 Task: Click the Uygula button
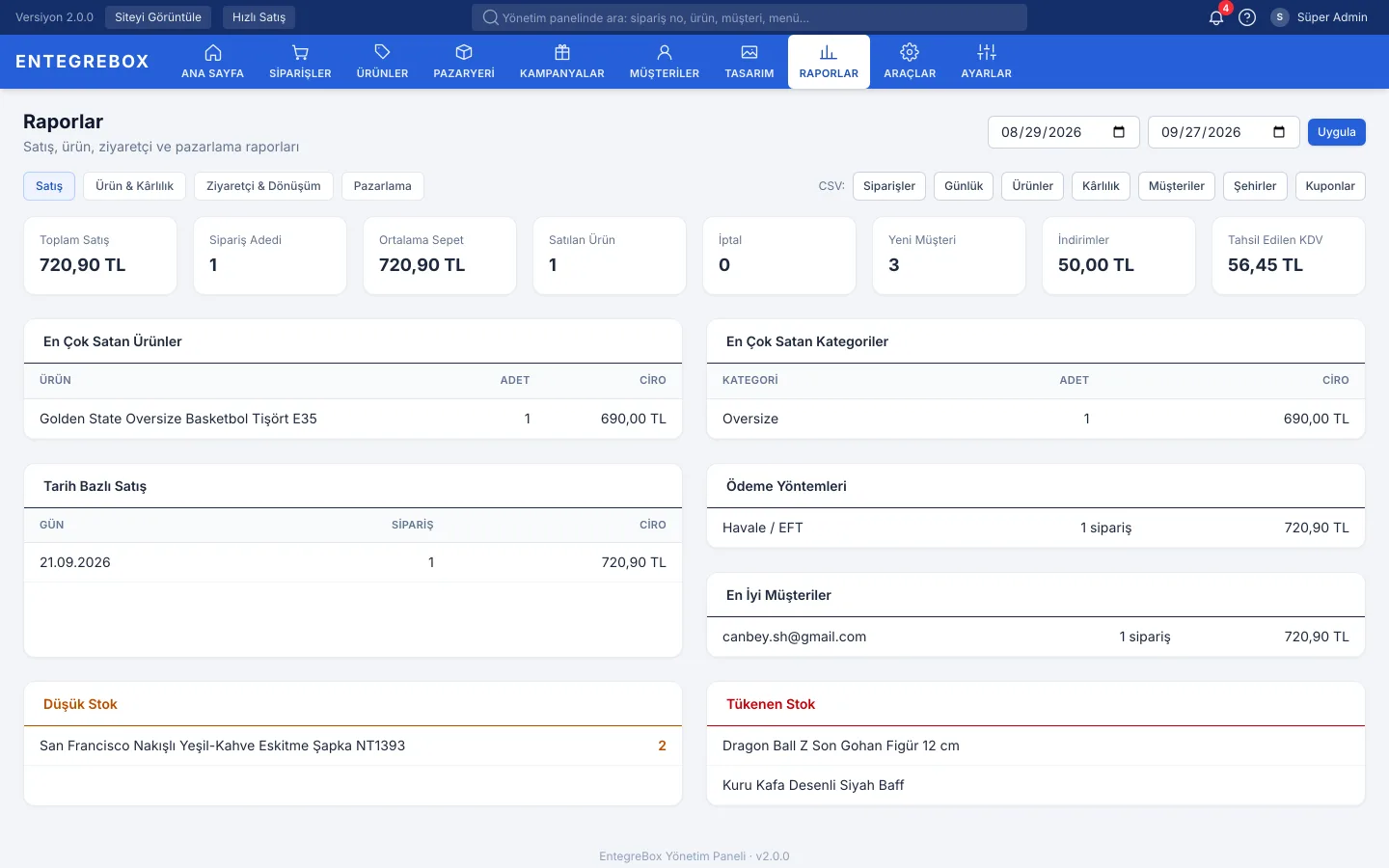tap(1337, 132)
